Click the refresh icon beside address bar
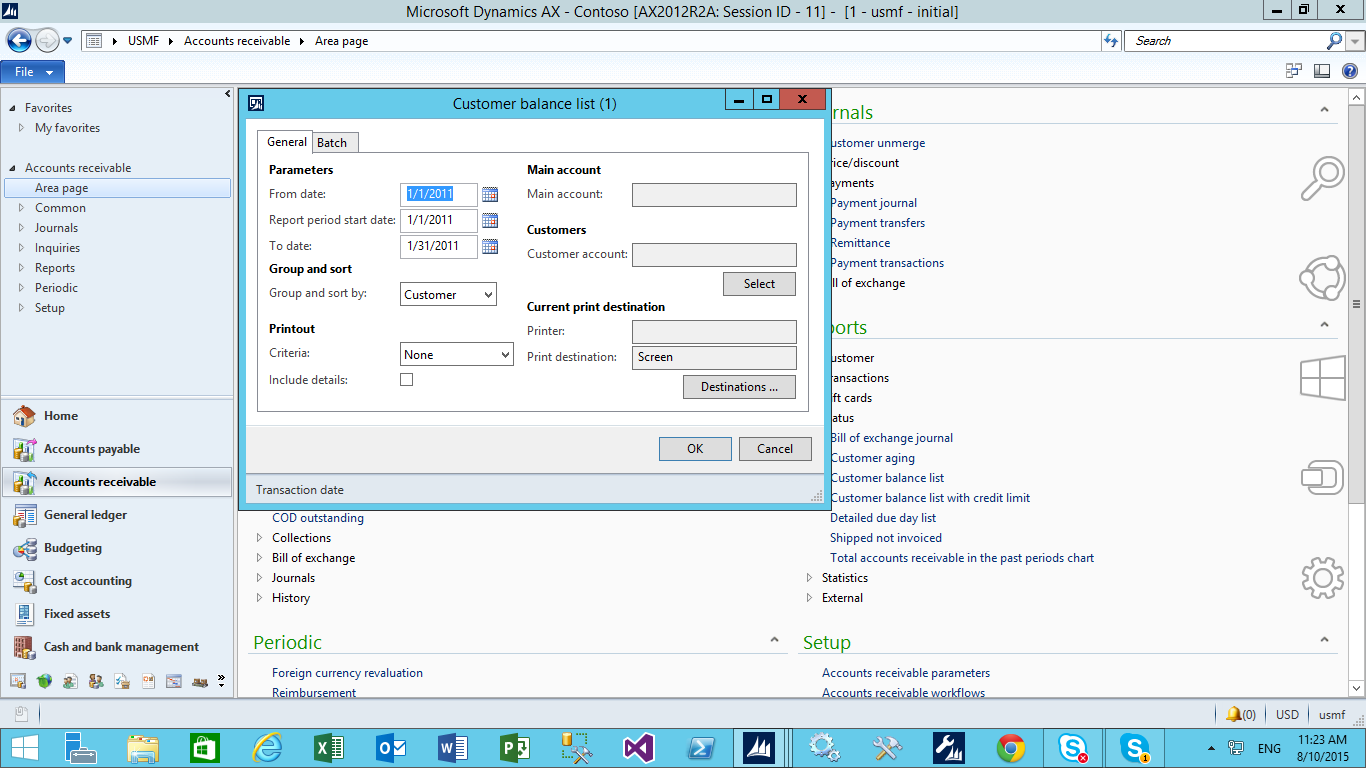The image size is (1366, 768). (1111, 41)
